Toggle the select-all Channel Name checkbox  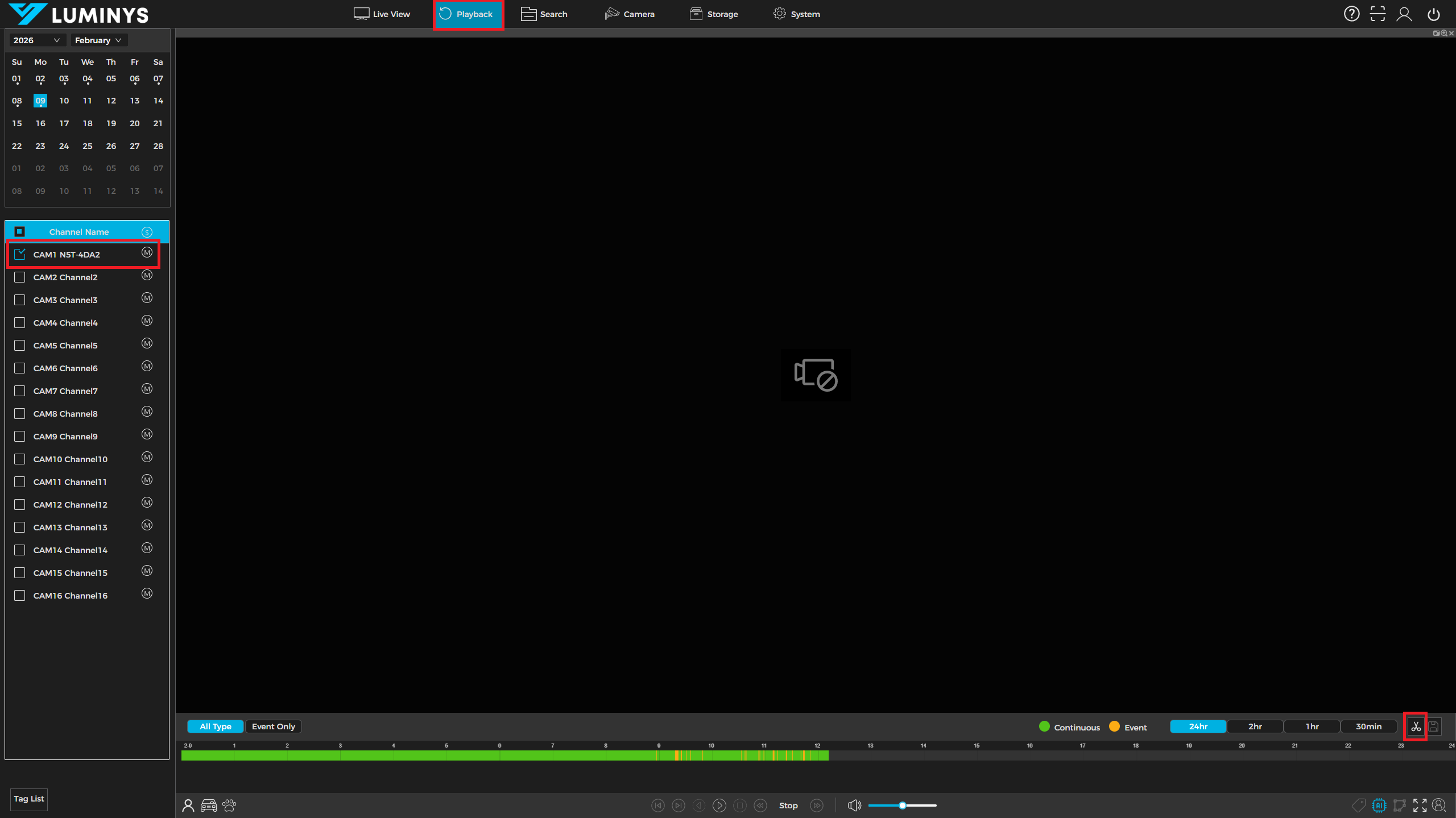click(x=20, y=232)
